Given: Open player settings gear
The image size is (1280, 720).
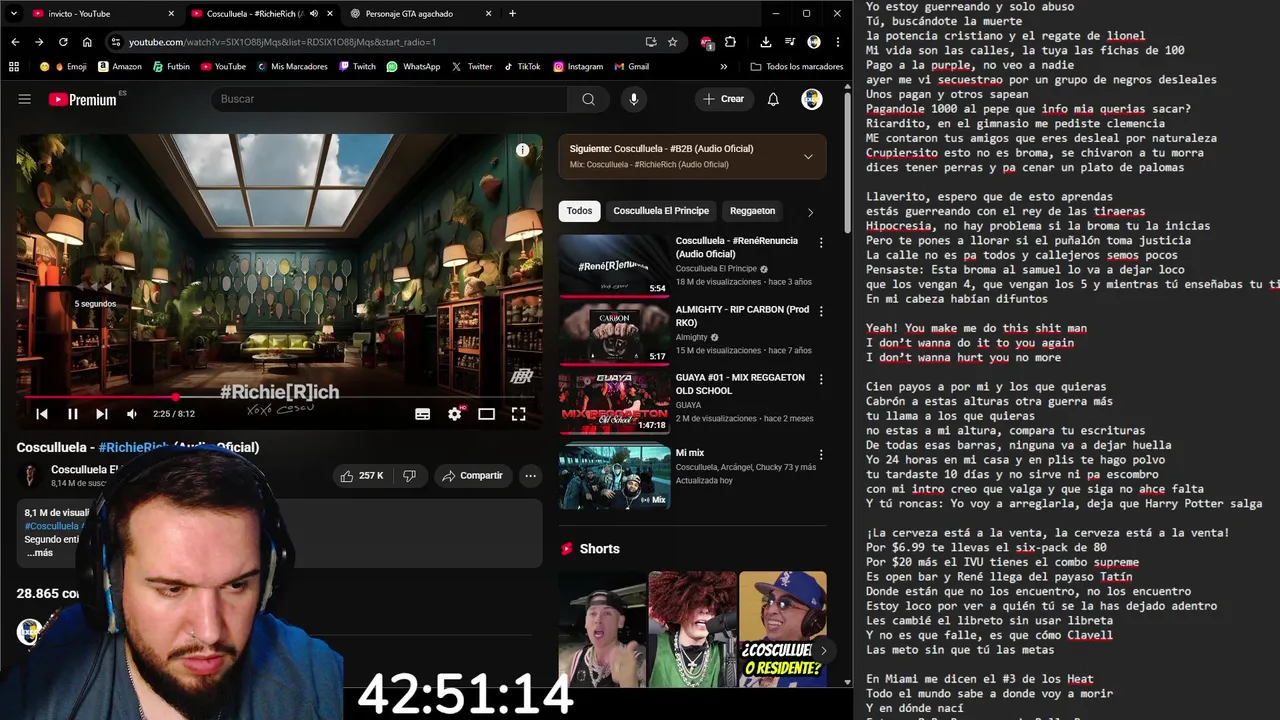Looking at the screenshot, I should [455, 414].
